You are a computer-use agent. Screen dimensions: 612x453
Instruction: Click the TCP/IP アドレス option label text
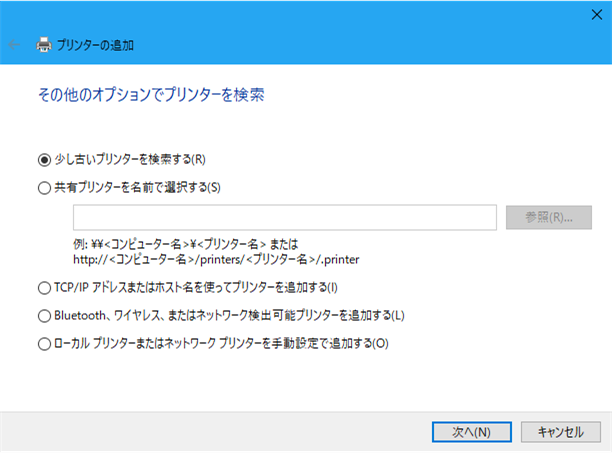[196, 288]
